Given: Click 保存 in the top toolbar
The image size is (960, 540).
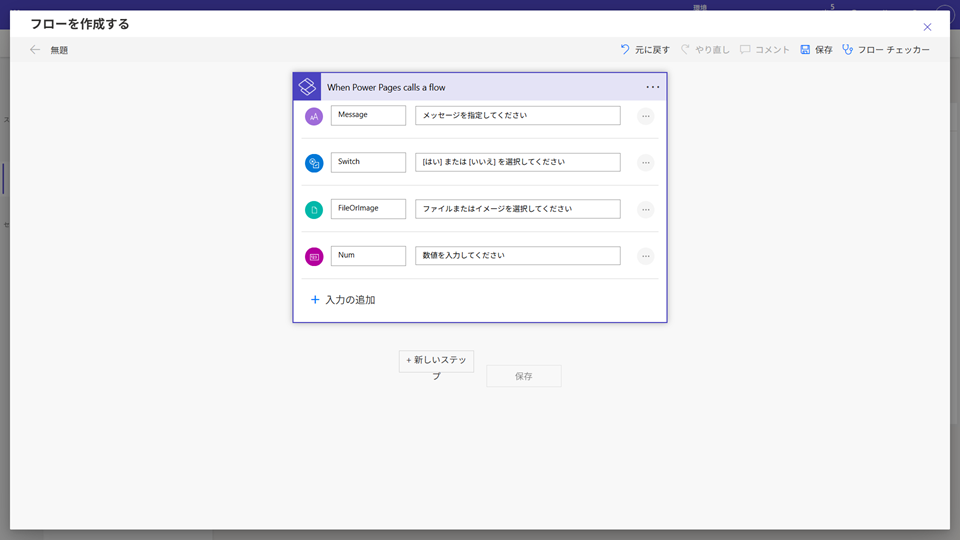Looking at the screenshot, I should pos(816,50).
